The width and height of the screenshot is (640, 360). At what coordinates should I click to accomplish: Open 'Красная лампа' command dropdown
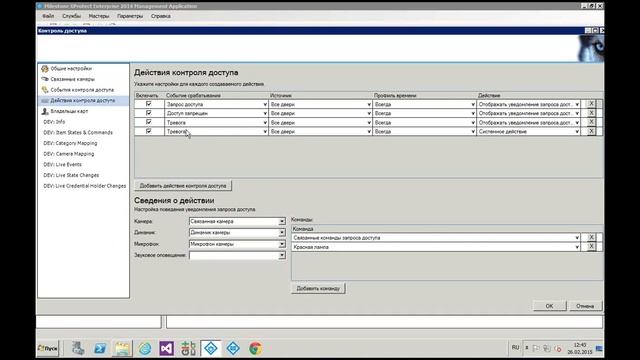[x=577, y=247]
